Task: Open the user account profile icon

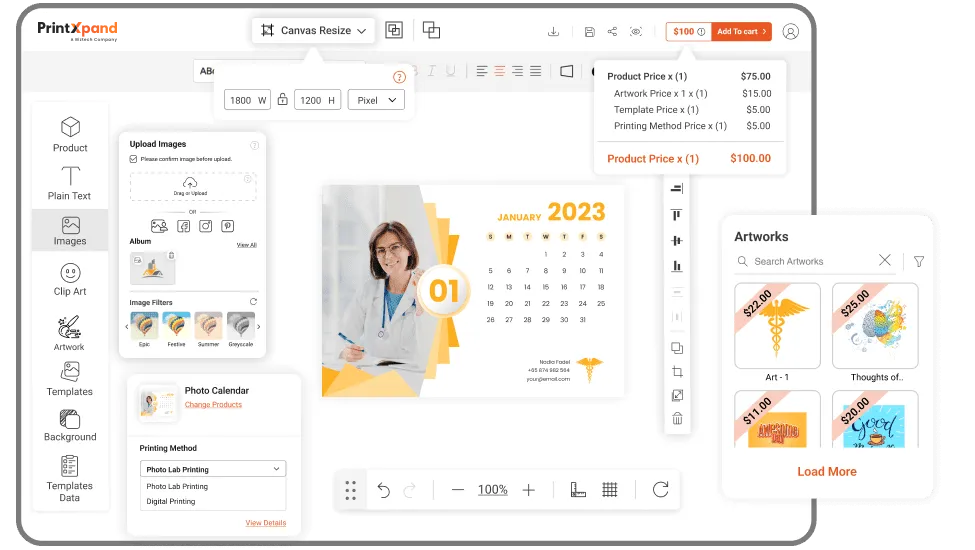Action: pos(790,32)
